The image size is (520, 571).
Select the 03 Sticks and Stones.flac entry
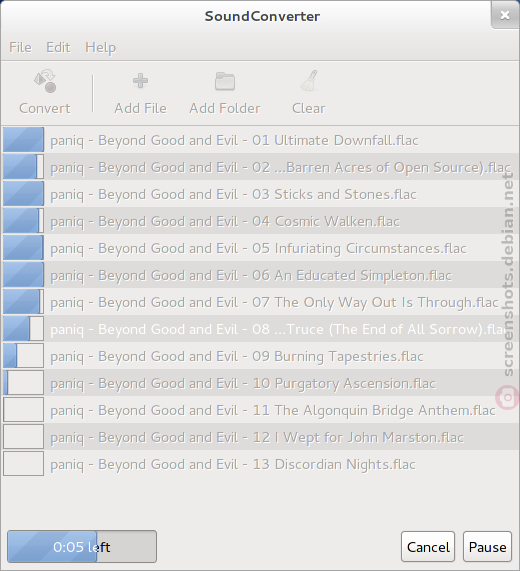[260, 194]
